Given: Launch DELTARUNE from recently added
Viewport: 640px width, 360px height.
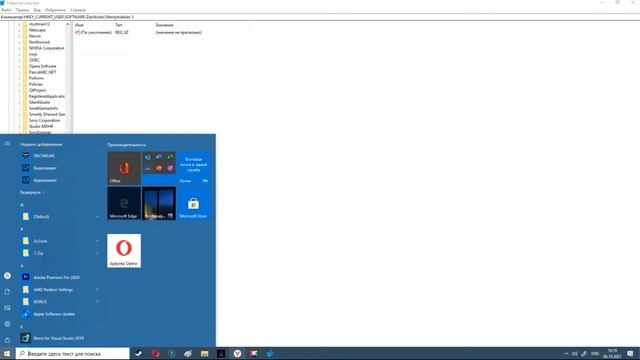Looking at the screenshot, I should coord(44,156).
